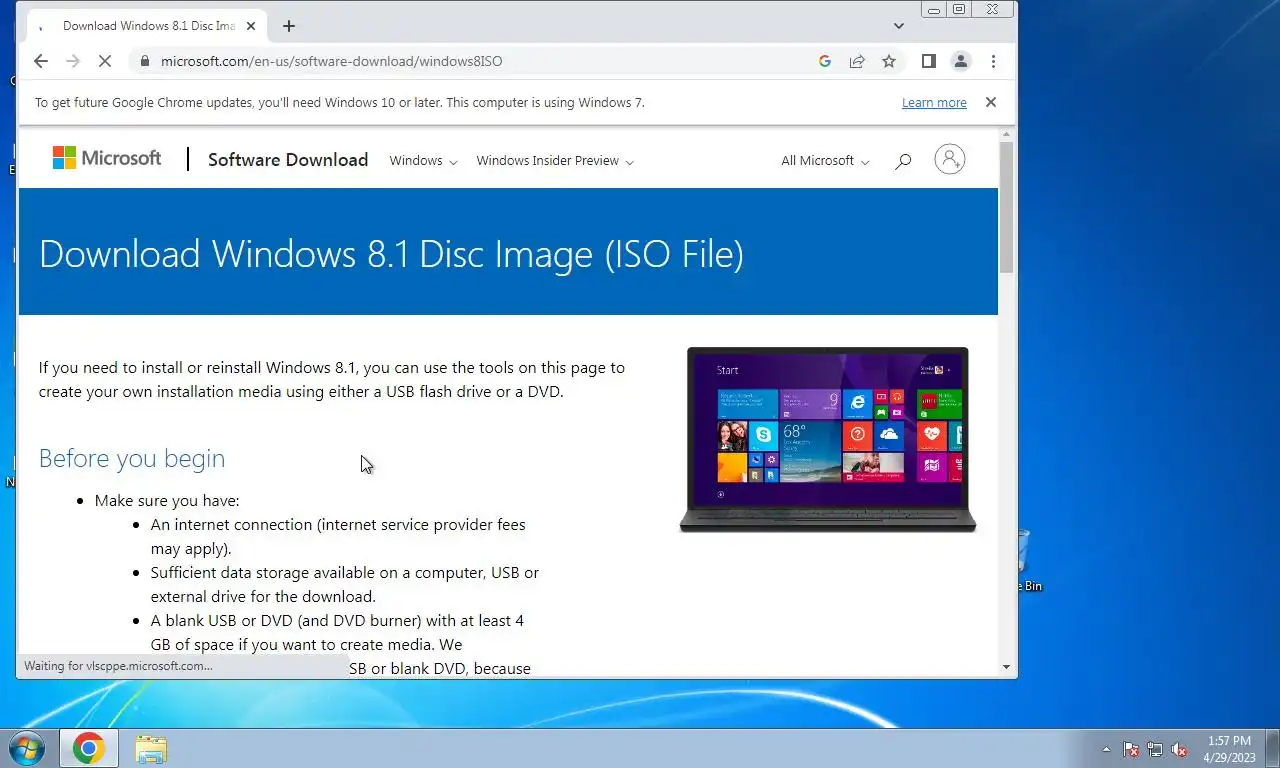Click the search magnifier icon
Screen dimensions: 1280x768
tap(903, 160)
